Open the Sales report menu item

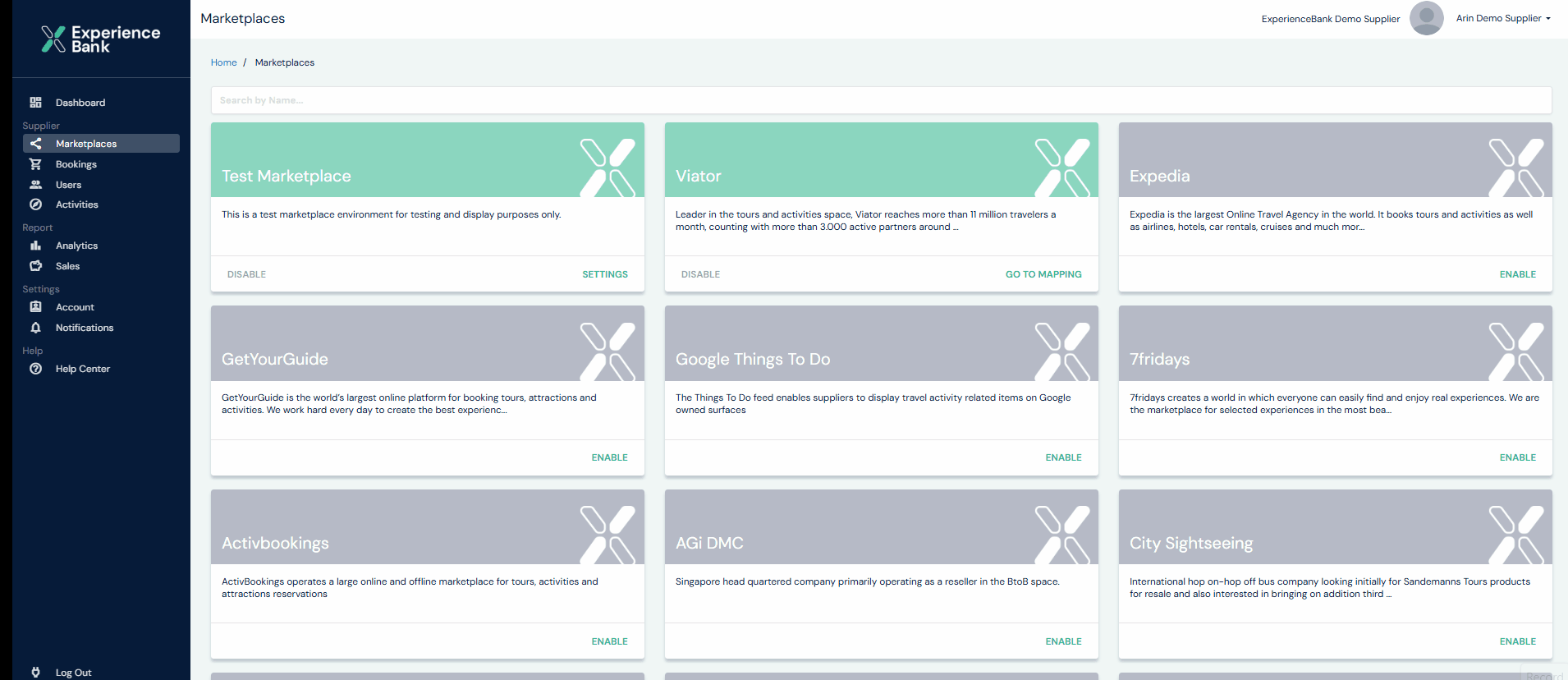click(67, 266)
